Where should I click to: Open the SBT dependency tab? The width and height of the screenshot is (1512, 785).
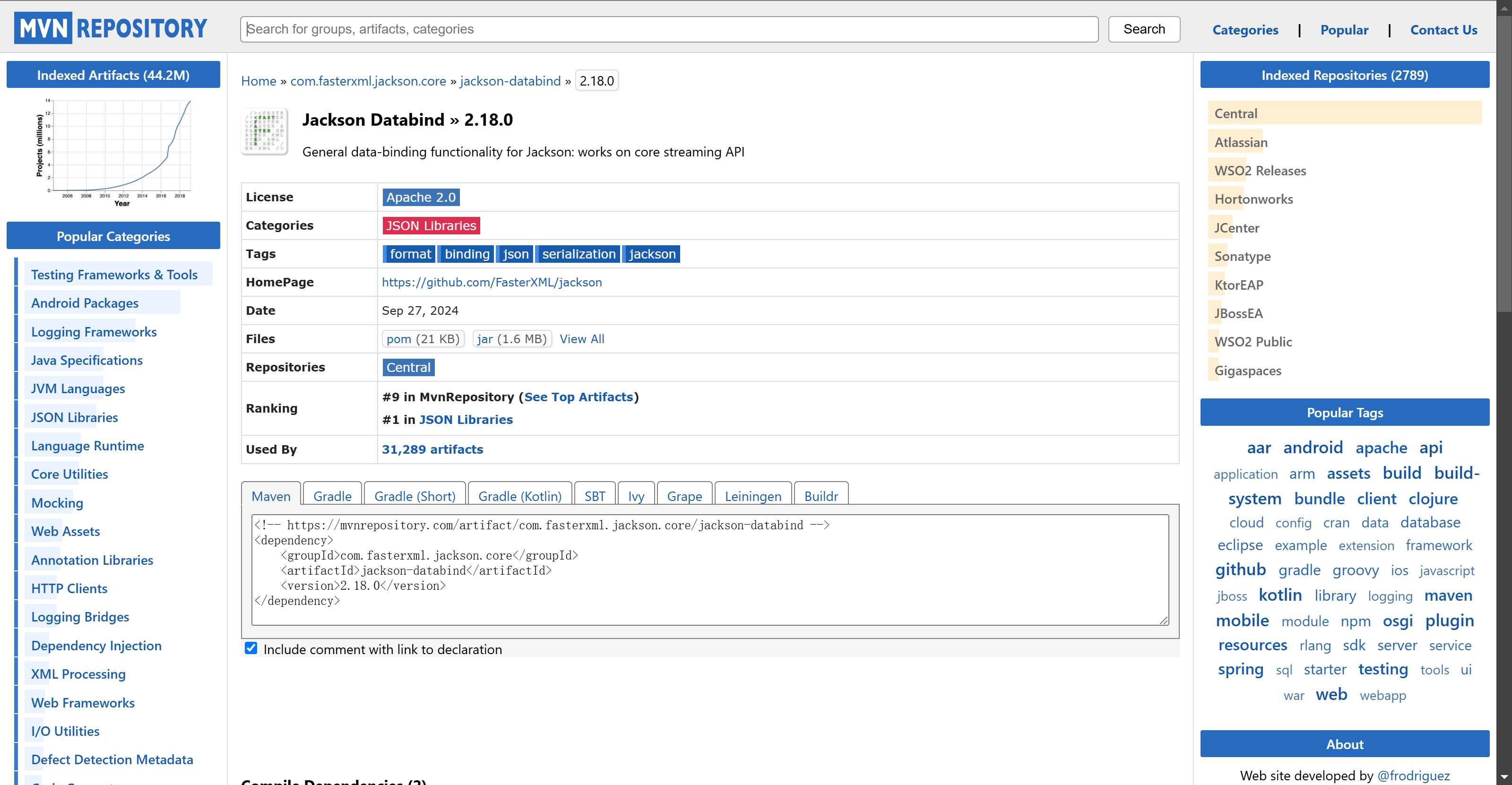tap(594, 496)
